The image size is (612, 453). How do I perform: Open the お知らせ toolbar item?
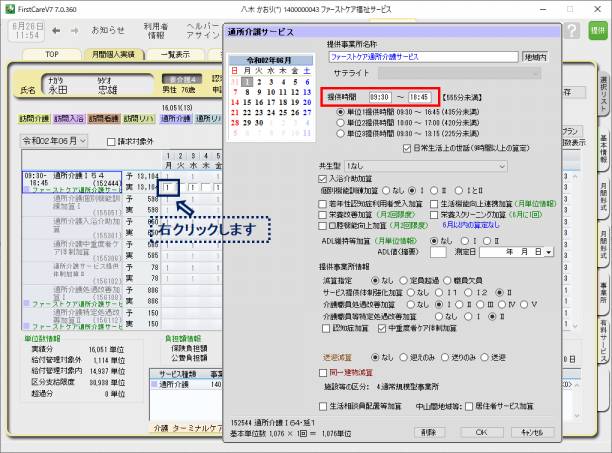108,30
